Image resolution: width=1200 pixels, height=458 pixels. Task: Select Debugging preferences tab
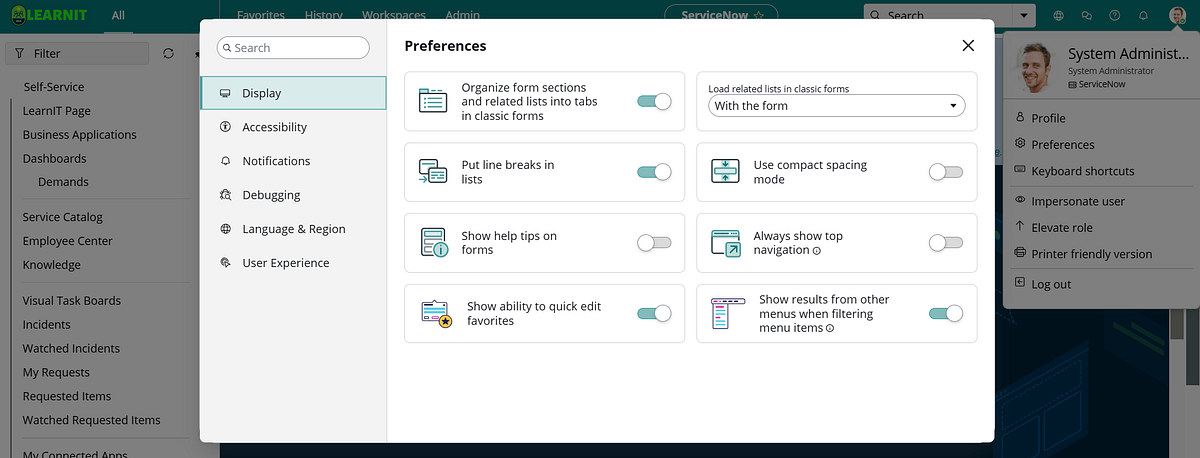[x=293, y=195]
